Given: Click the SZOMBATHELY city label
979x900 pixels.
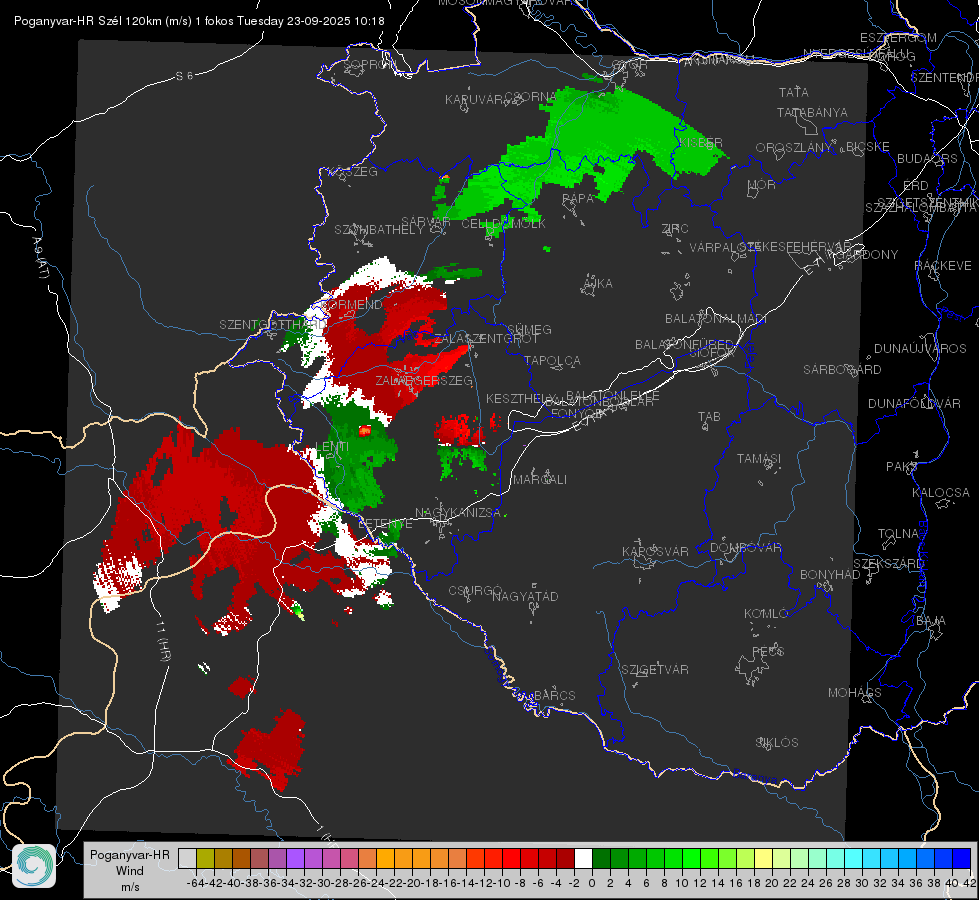Looking at the screenshot, I should (379, 230).
